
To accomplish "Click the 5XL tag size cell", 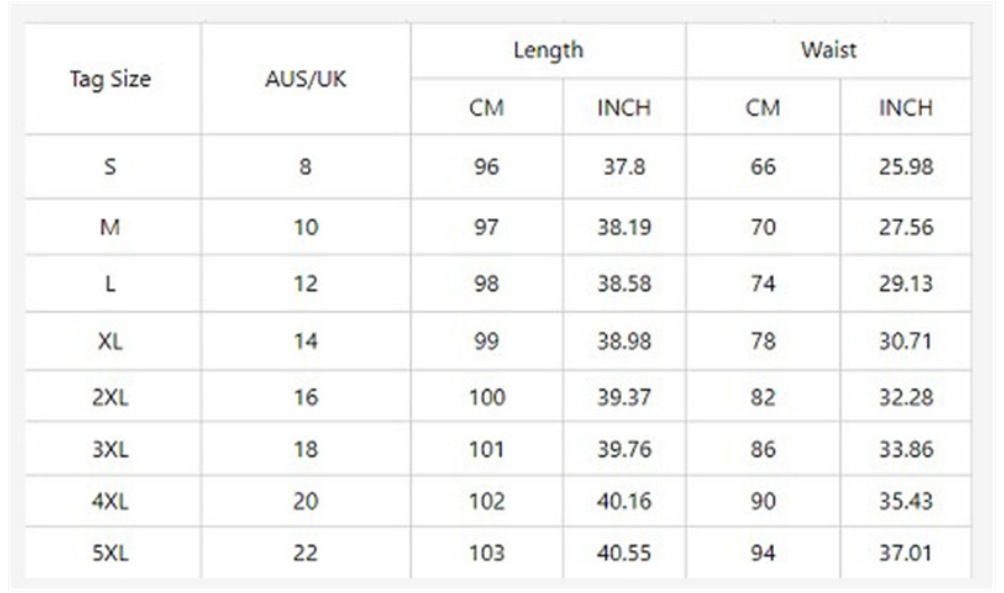I will (110, 553).
